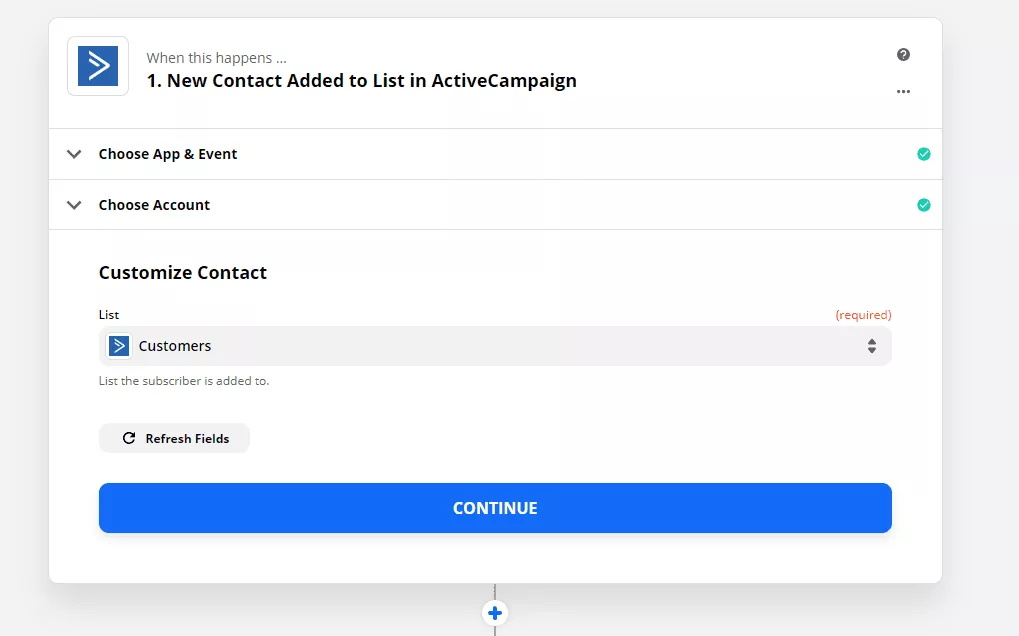
Task: Open the help question mark icon
Action: (x=903, y=55)
